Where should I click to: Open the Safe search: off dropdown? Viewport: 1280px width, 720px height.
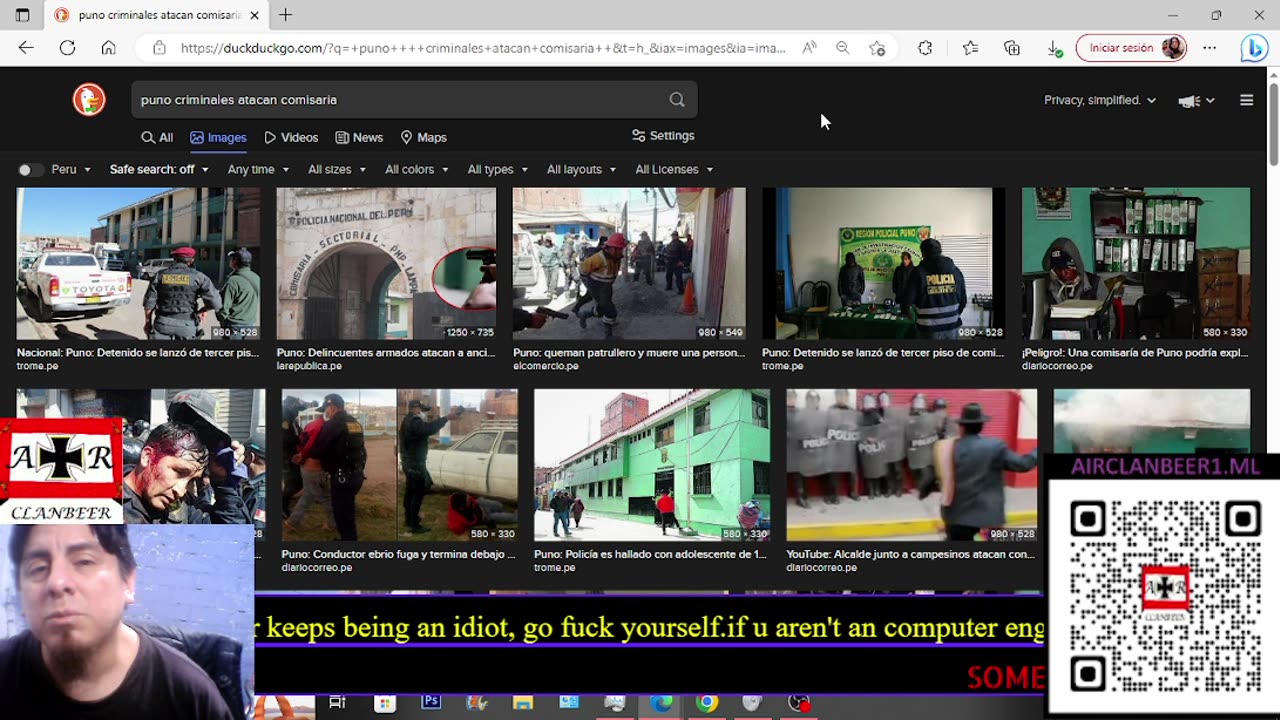[x=159, y=170]
